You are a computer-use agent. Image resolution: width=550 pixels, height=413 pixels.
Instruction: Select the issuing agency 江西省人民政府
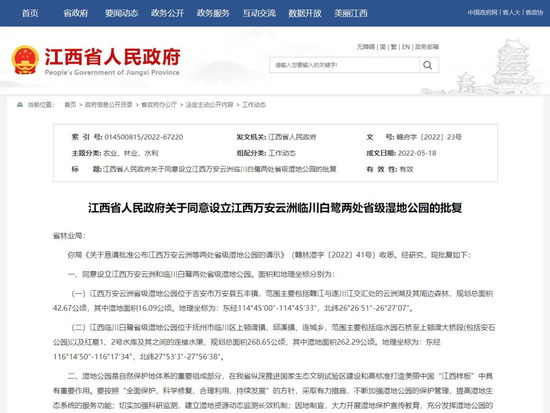point(292,137)
